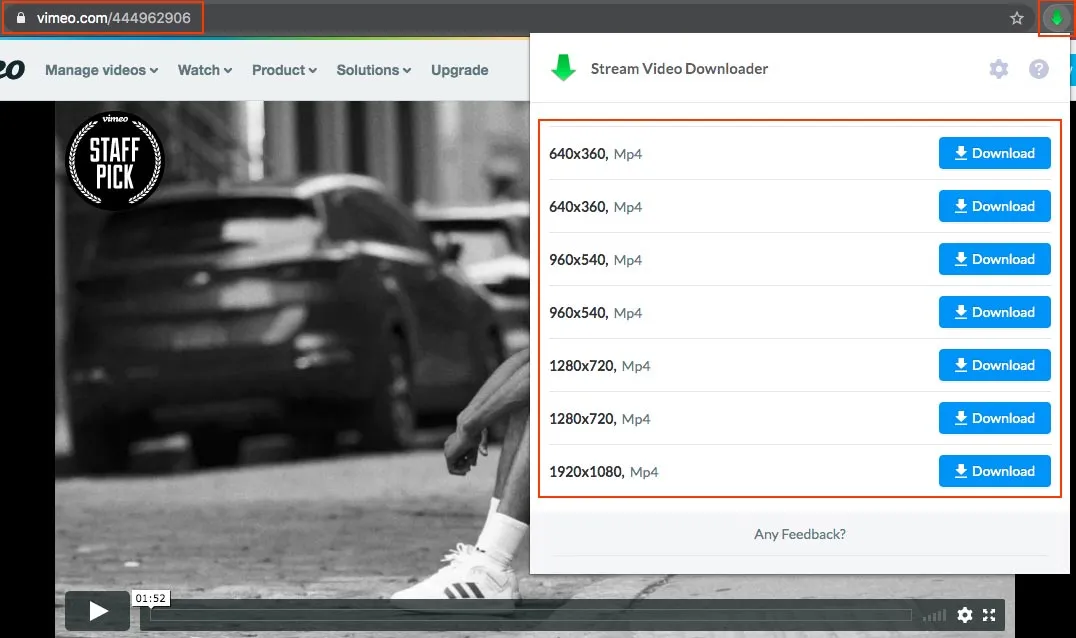The image size is (1076, 638).
Task: Open the Stream Video Downloader extension icon
Action: click(x=1056, y=17)
